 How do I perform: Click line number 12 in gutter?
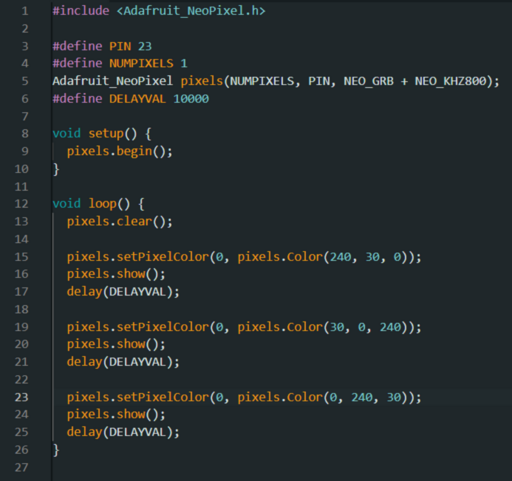point(22,204)
